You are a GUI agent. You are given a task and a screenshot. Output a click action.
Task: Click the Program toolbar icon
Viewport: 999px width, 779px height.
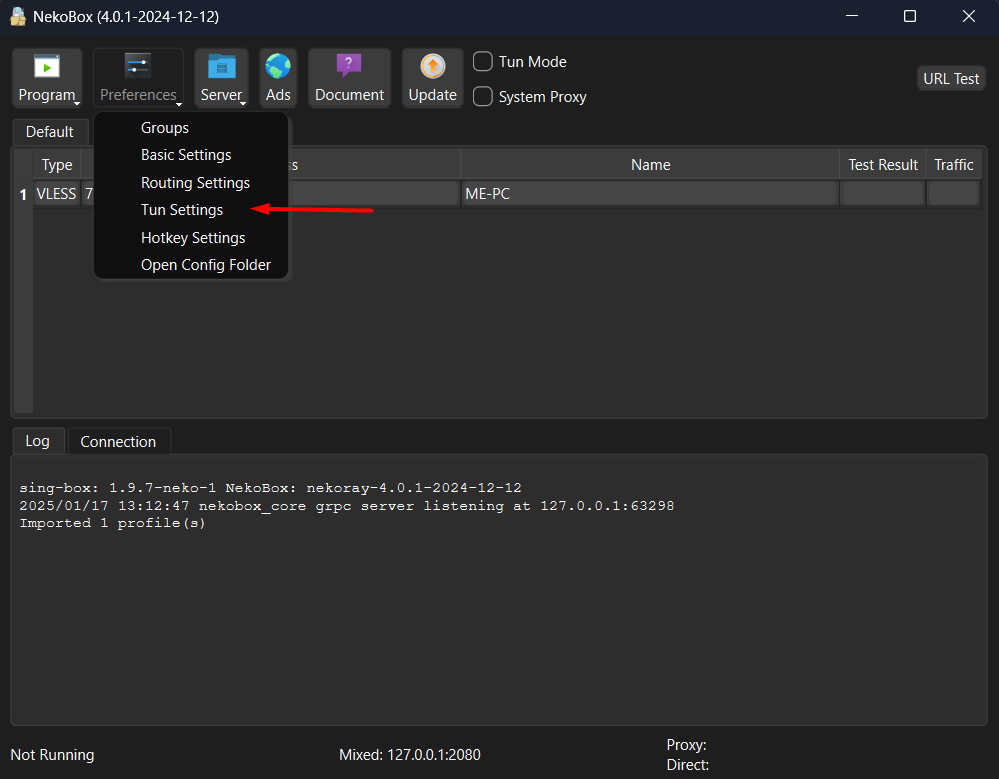click(47, 67)
